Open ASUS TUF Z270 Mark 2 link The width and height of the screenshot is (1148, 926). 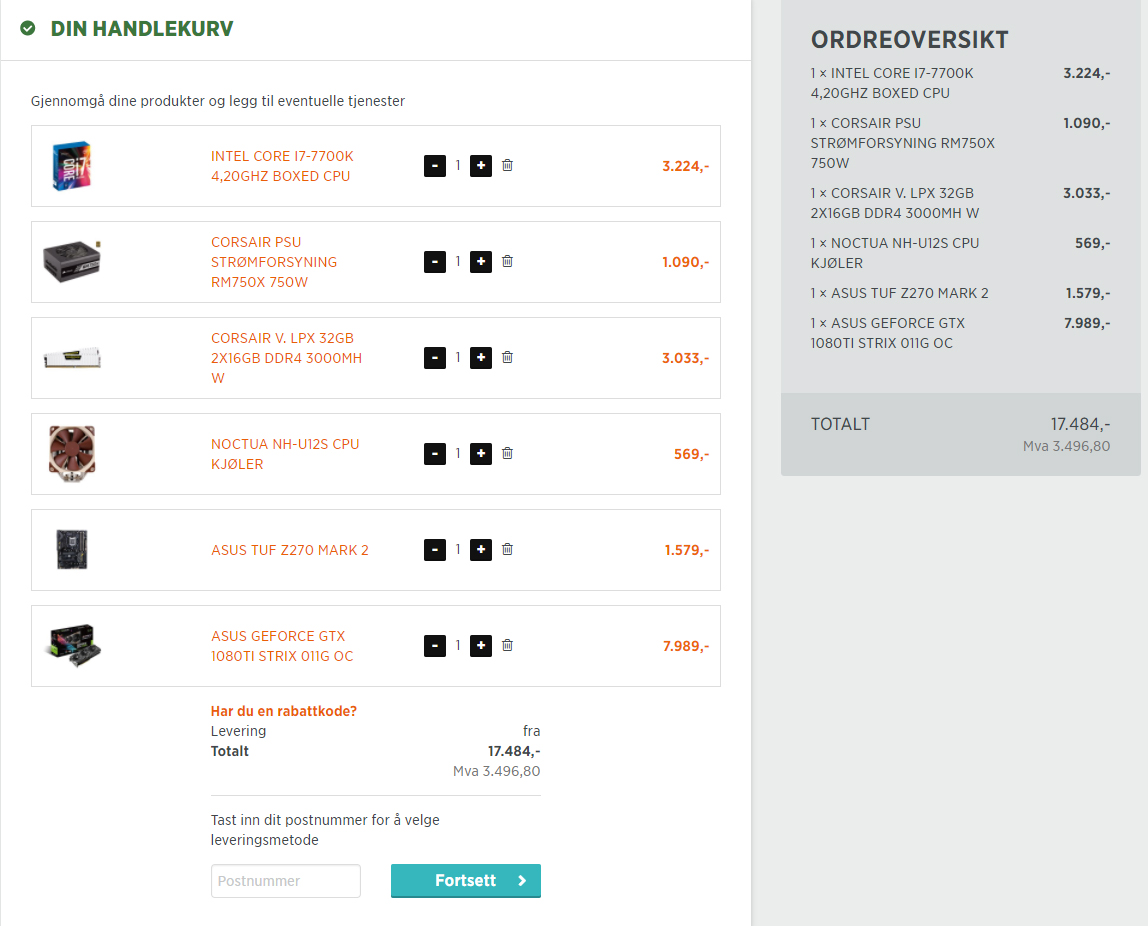[x=290, y=550]
